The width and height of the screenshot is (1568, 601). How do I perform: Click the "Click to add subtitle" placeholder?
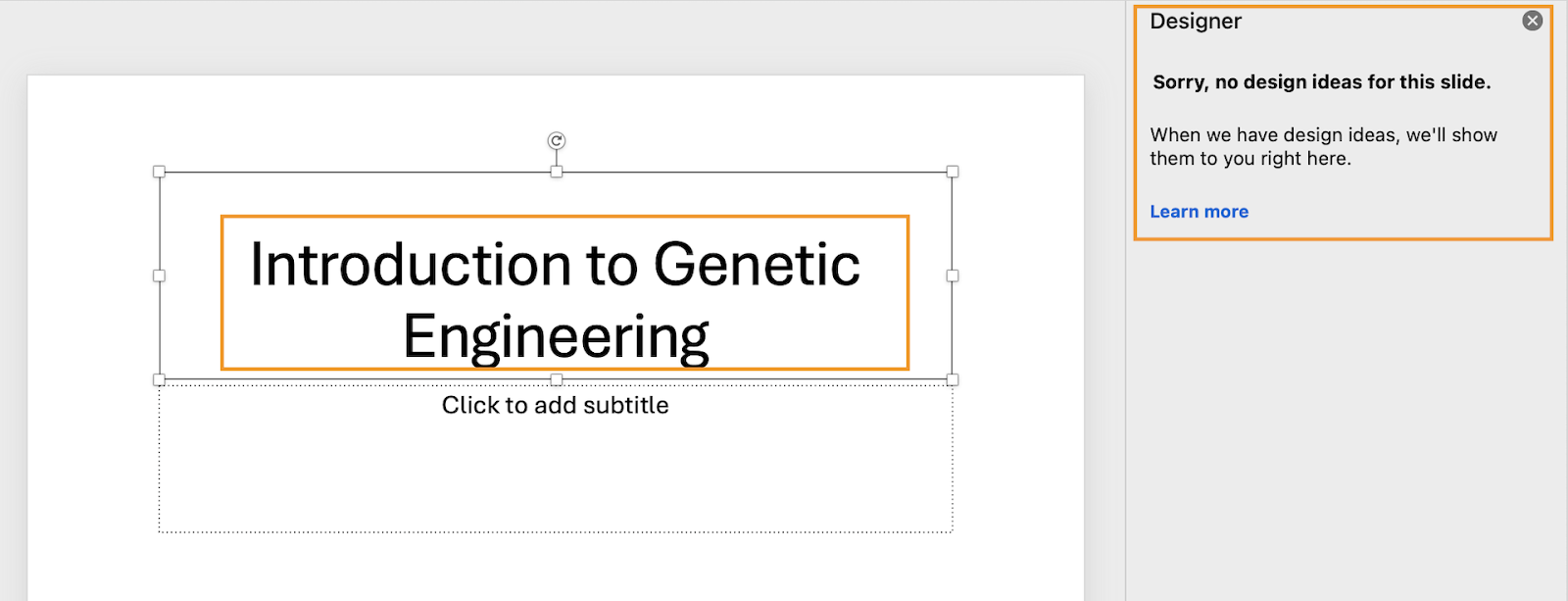click(555, 406)
